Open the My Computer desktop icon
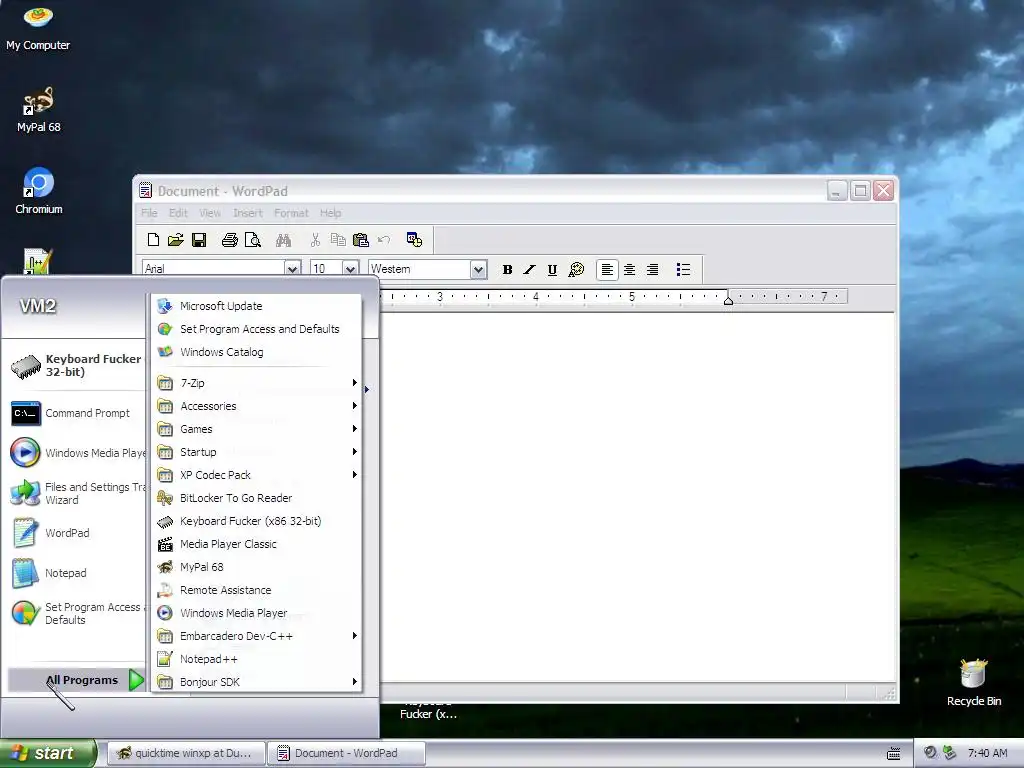 [38, 27]
